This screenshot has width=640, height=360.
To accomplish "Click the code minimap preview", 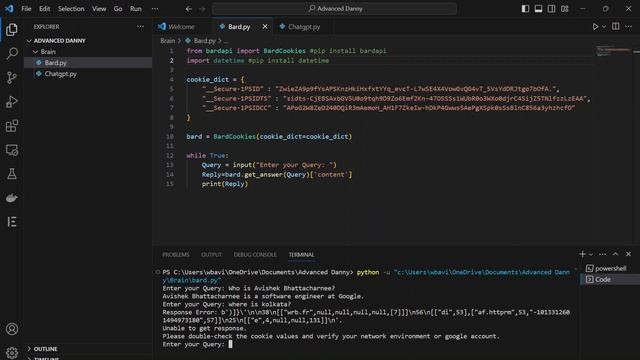I will [x=613, y=51].
